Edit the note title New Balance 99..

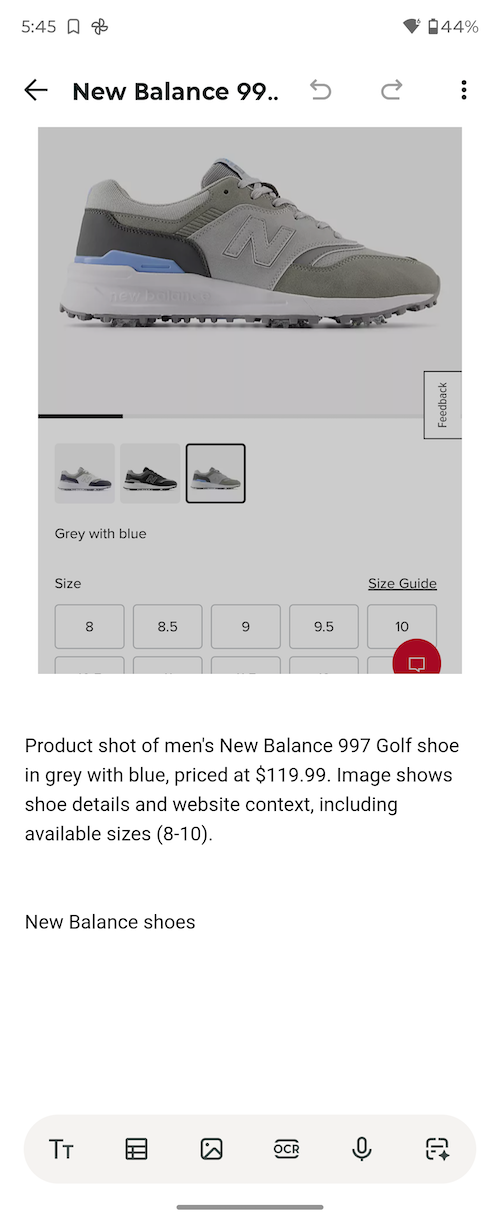175,92
